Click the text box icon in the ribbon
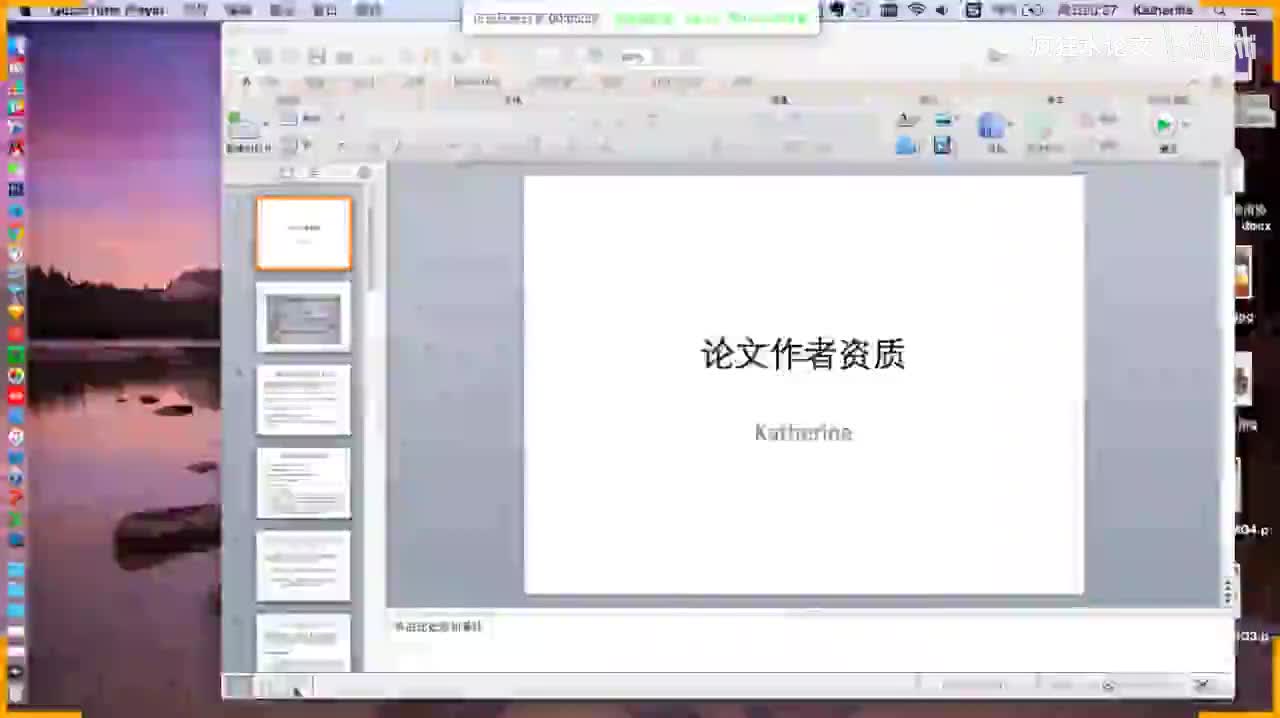This screenshot has width=1280, height=718. click(908, 120)
